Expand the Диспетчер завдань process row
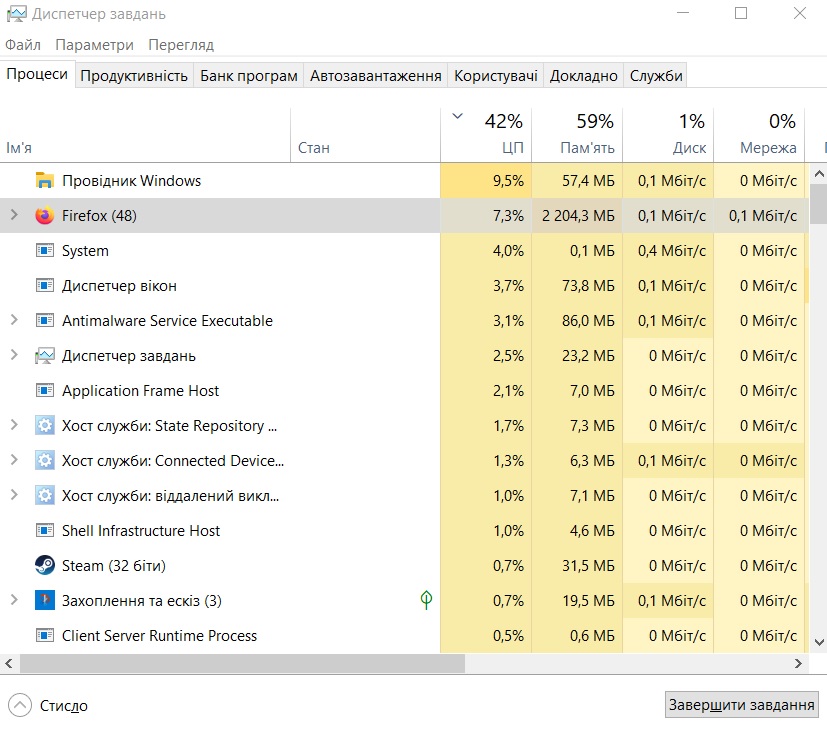Viewport: 827px width, 732px height. (14, 355)
